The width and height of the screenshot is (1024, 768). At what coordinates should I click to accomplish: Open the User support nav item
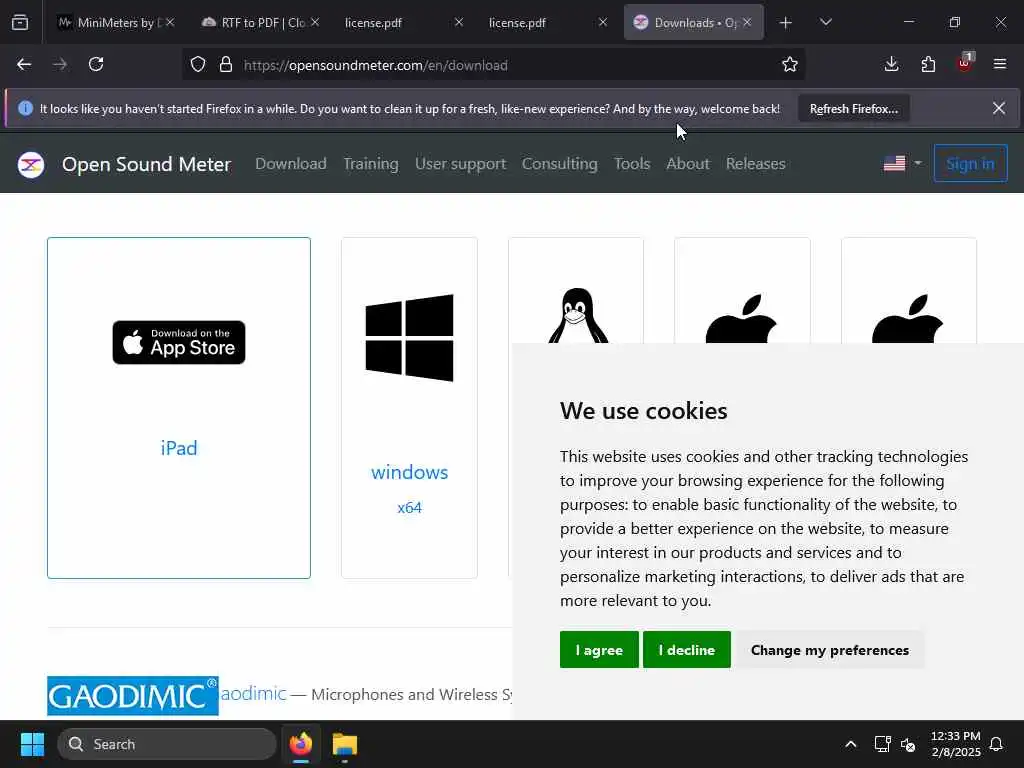460,164
